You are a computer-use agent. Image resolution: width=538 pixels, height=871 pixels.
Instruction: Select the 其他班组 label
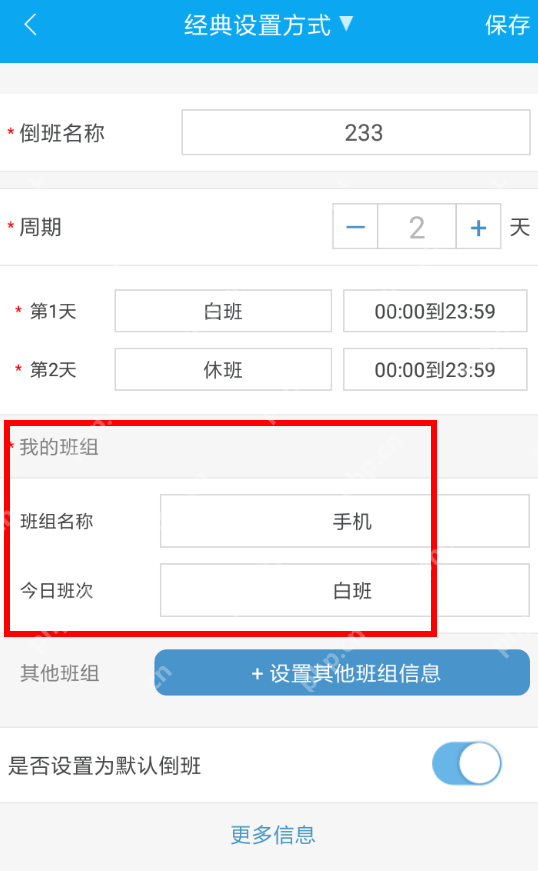59,673
